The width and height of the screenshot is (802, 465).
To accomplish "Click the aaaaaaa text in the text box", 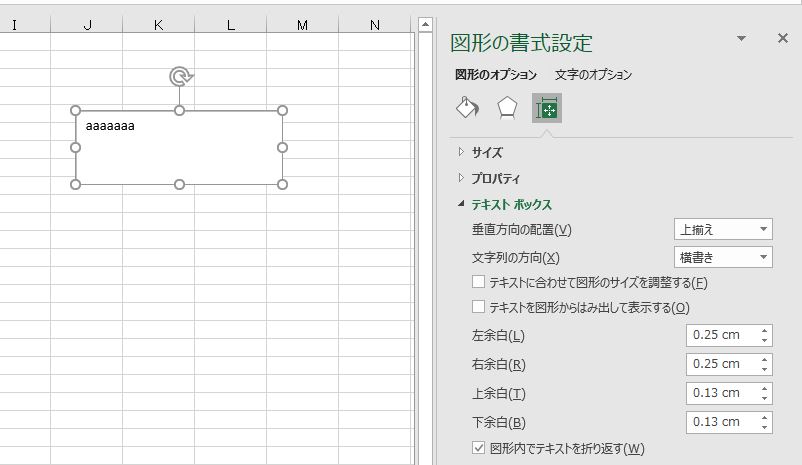I will coord(110,126).
